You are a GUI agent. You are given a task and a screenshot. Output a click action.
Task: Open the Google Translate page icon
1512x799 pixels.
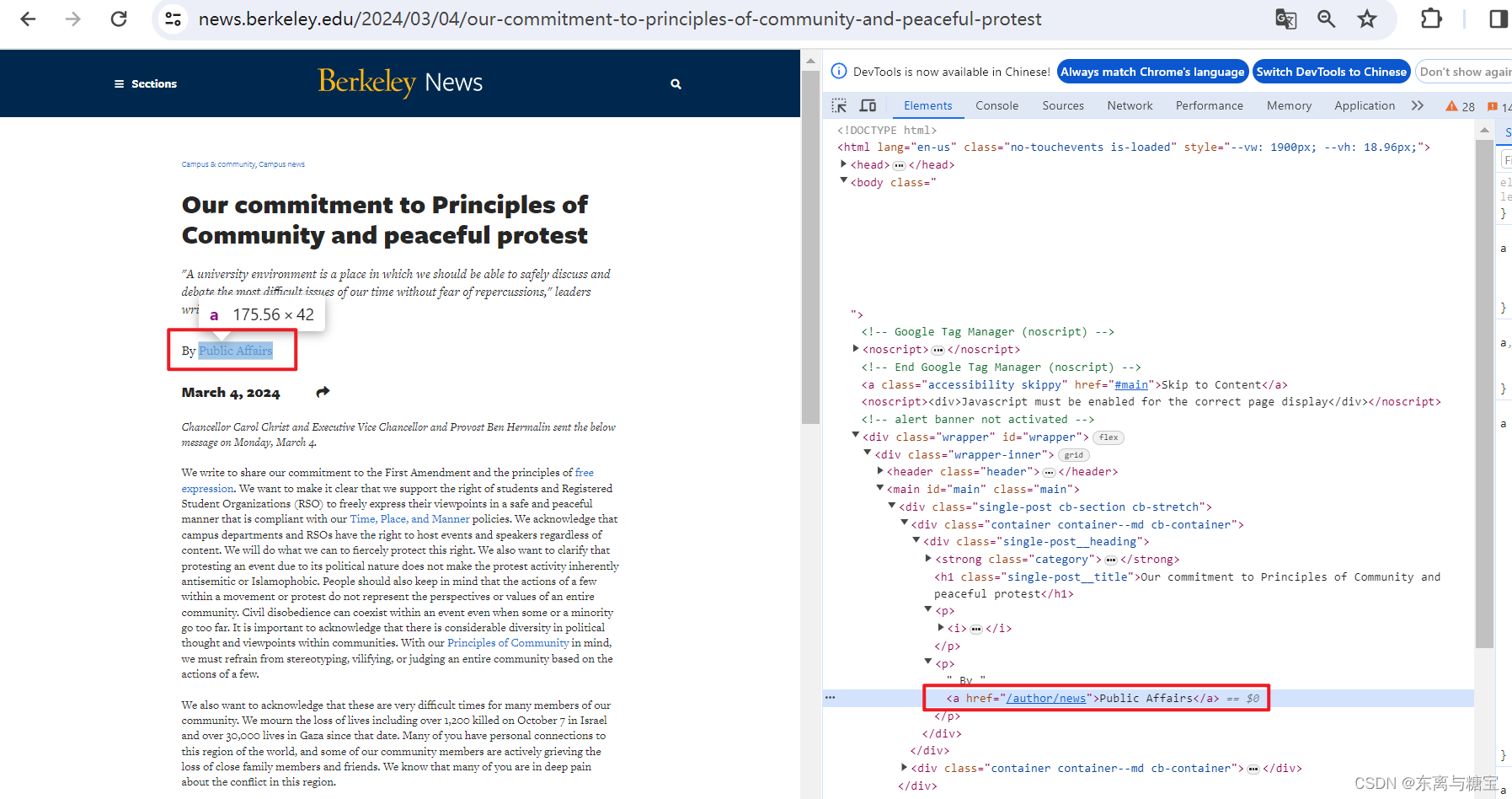[x=1285, y=19]
